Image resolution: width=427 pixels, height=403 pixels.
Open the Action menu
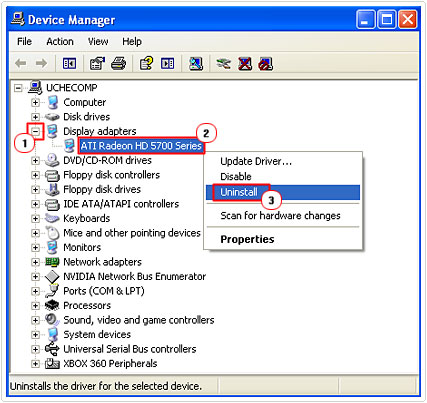pos(60,42)
